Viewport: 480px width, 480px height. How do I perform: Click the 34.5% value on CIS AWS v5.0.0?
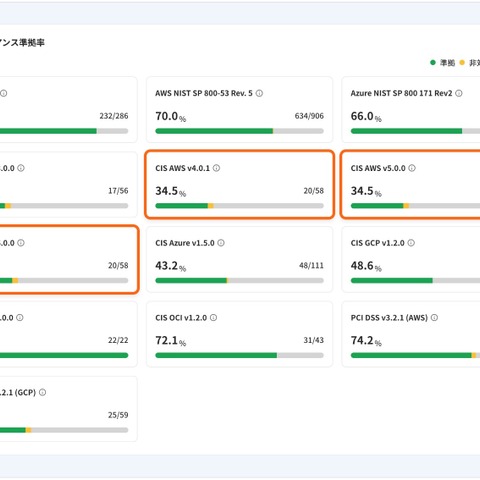(366, 191)
